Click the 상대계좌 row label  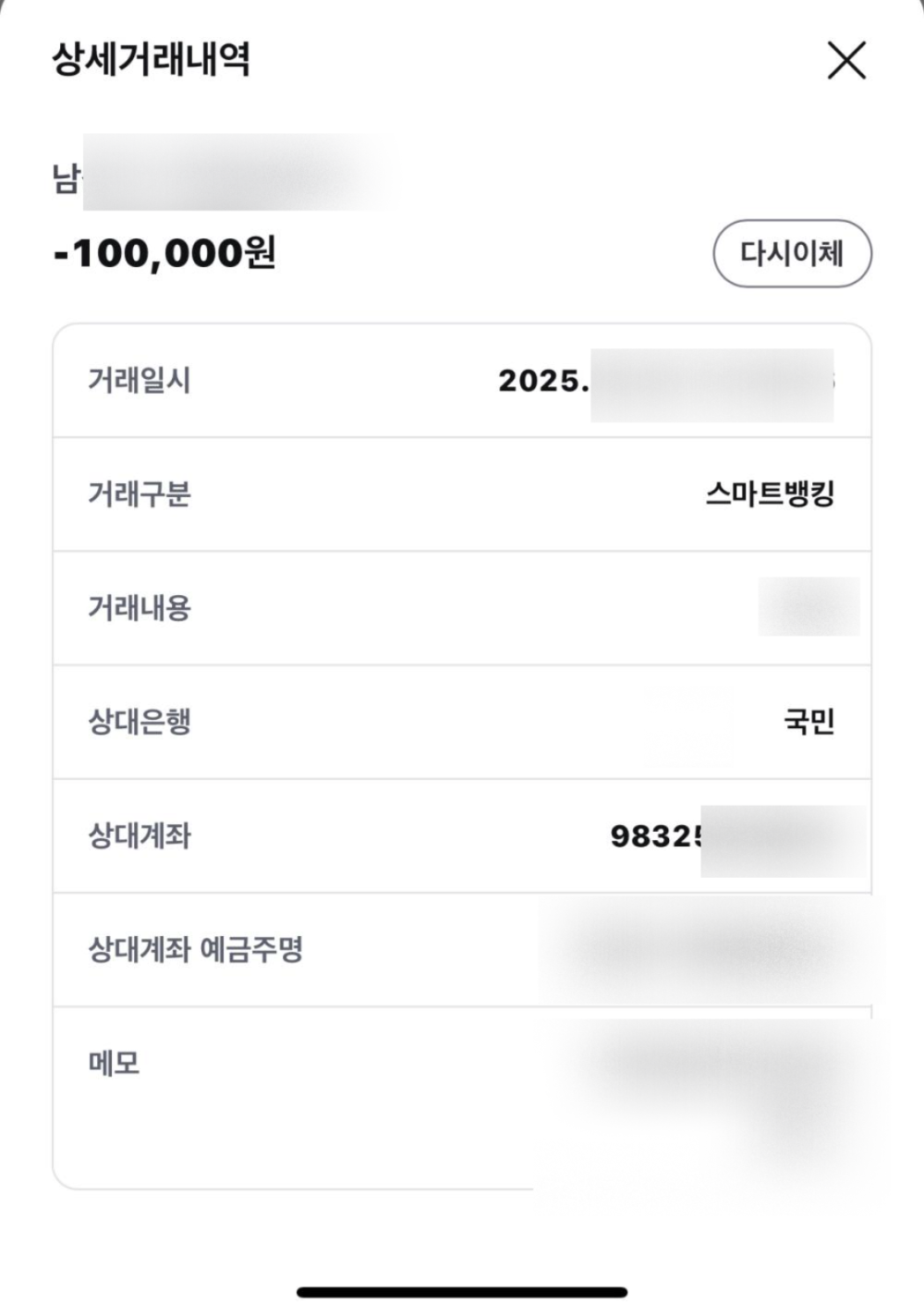click(x=139, y=835)
